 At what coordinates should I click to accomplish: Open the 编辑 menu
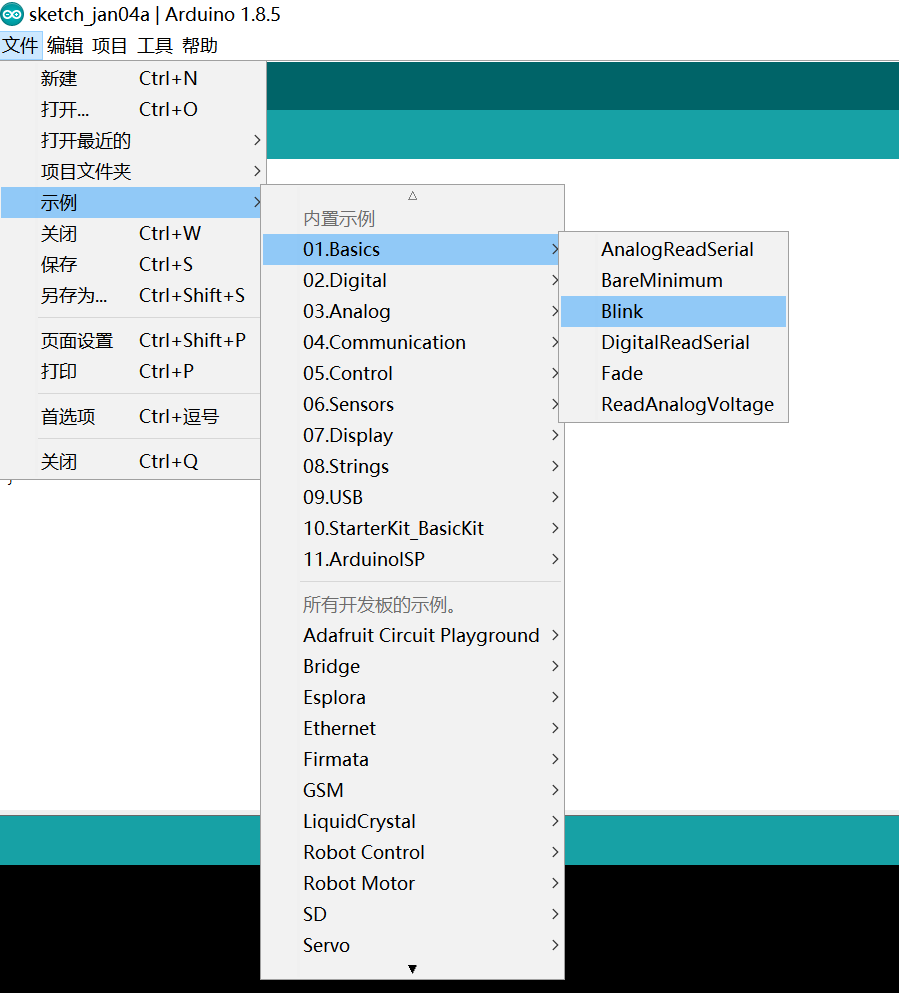65,46
